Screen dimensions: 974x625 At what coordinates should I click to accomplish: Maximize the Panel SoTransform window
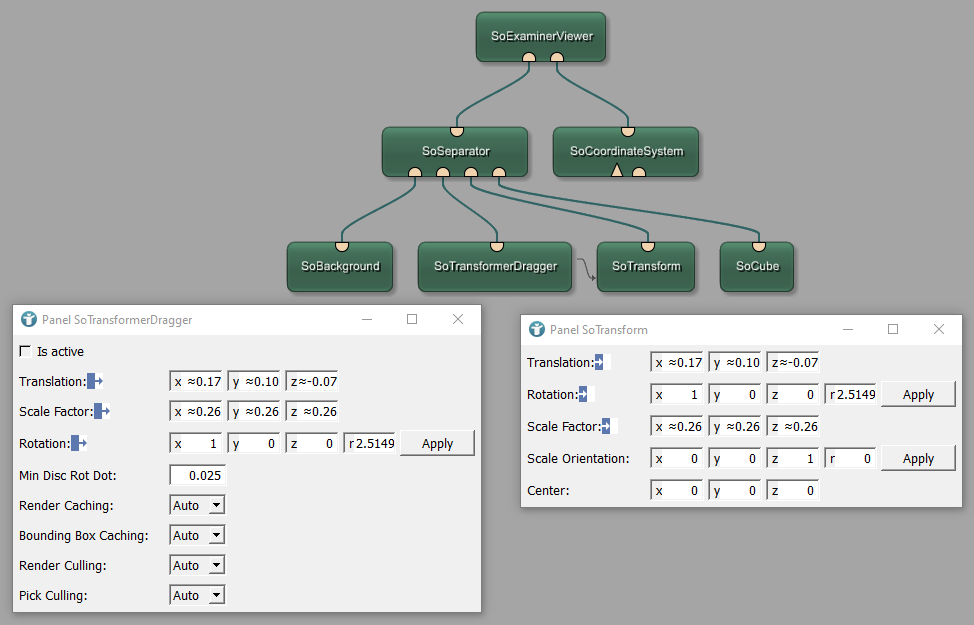point(893,329)
